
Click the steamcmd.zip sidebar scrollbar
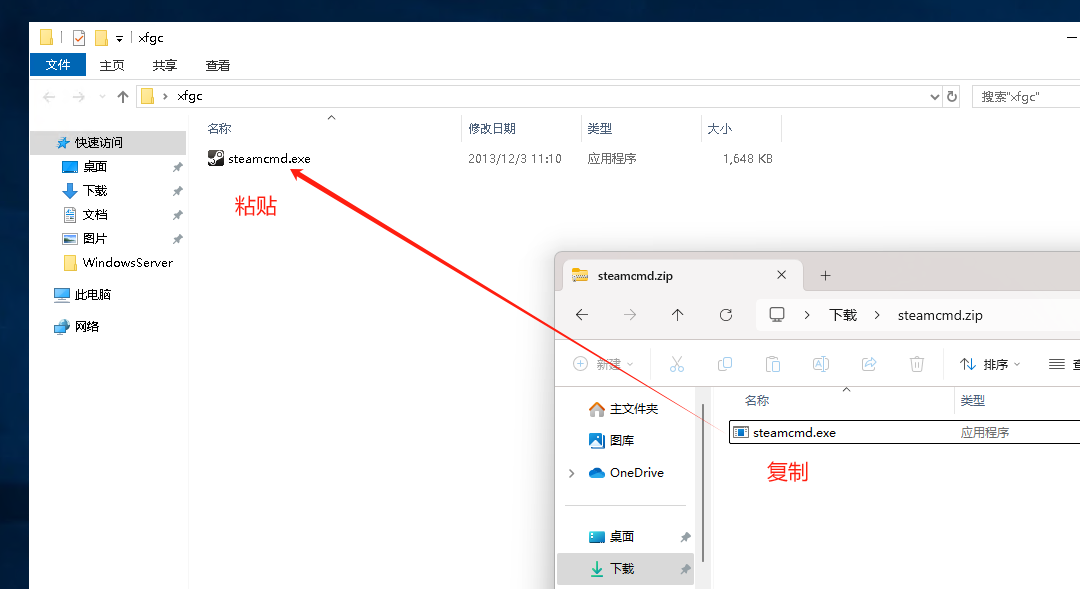(x=703, y=483)
